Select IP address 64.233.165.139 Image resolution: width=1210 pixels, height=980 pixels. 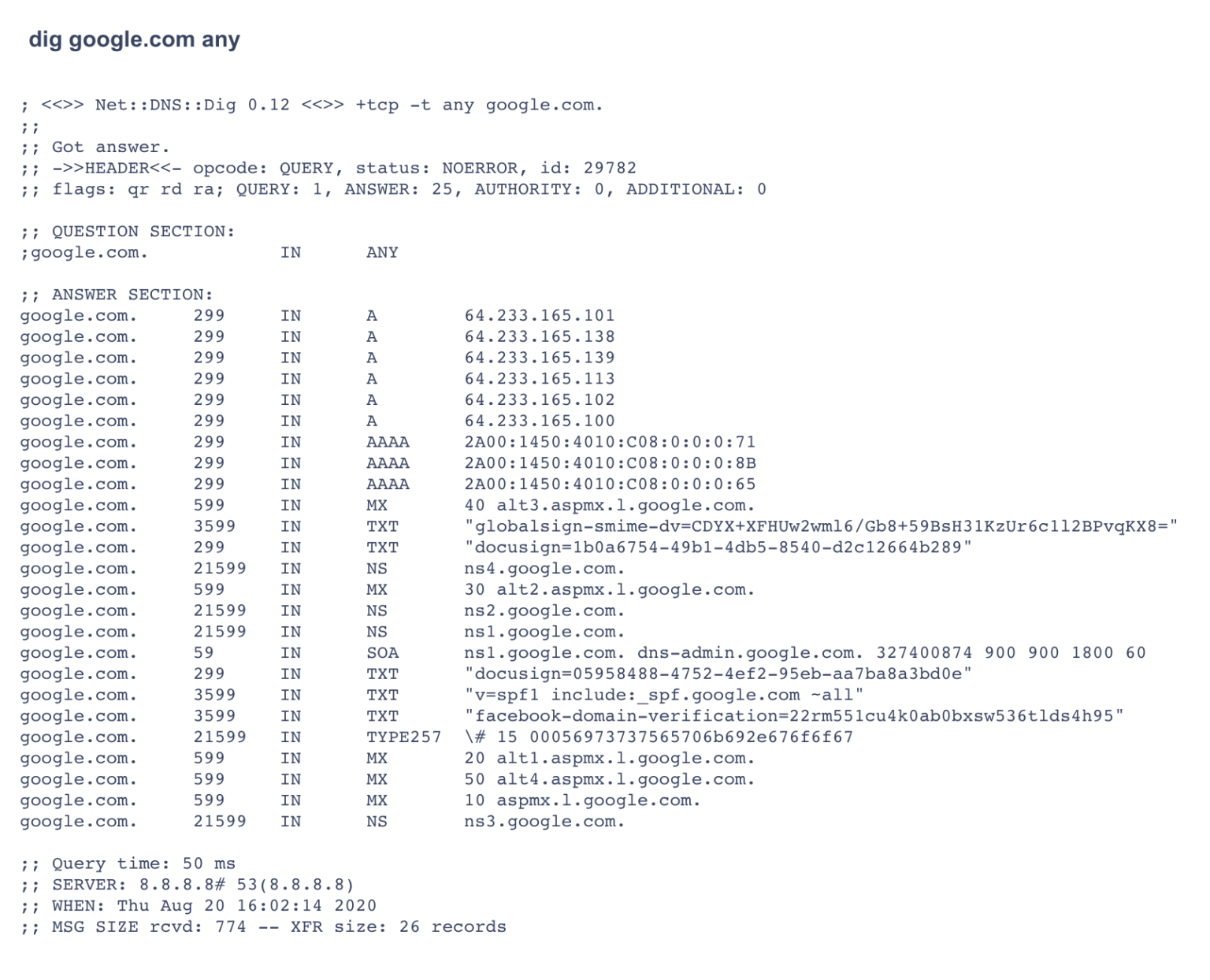(x=540, y=358)
